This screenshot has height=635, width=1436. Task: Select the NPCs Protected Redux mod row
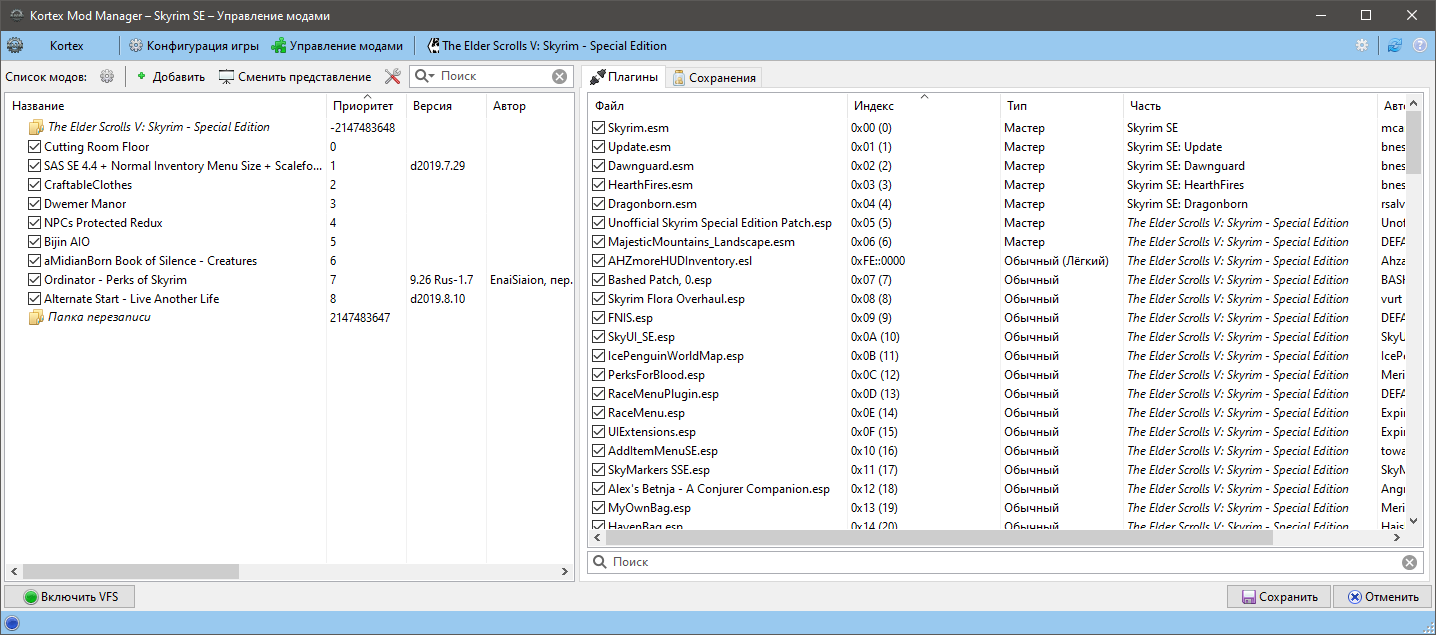pos(290,222)
